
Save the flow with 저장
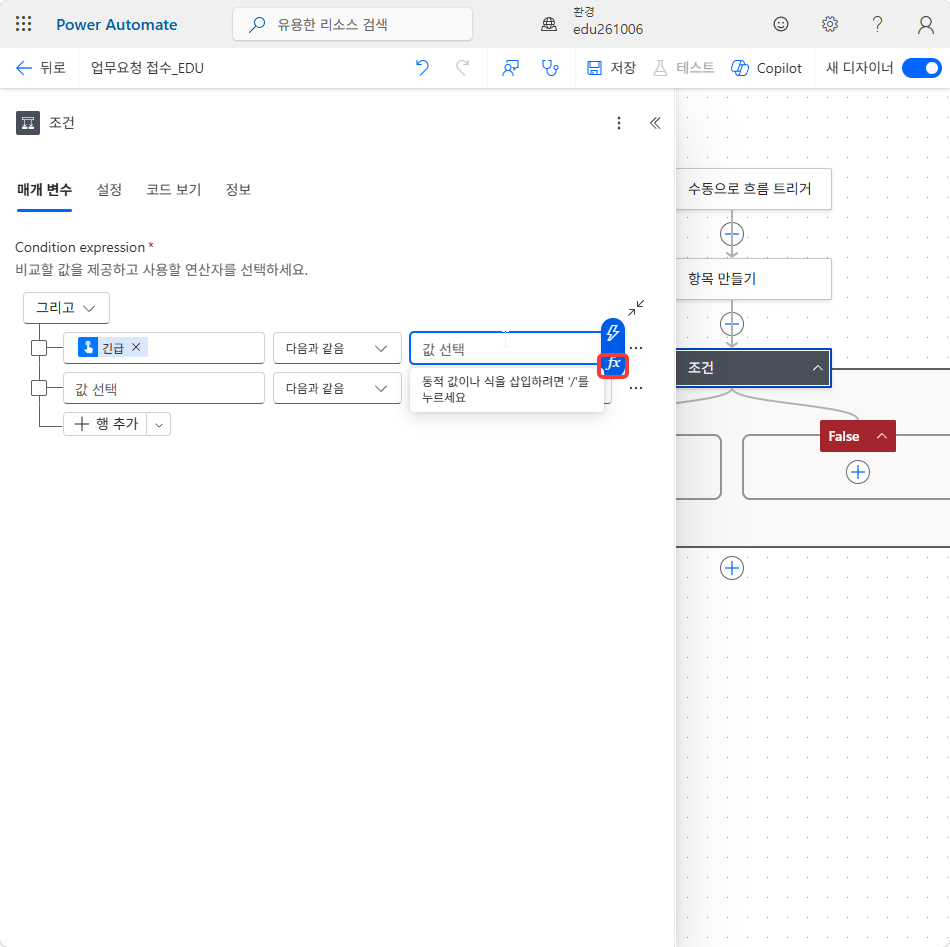[611, 68]
